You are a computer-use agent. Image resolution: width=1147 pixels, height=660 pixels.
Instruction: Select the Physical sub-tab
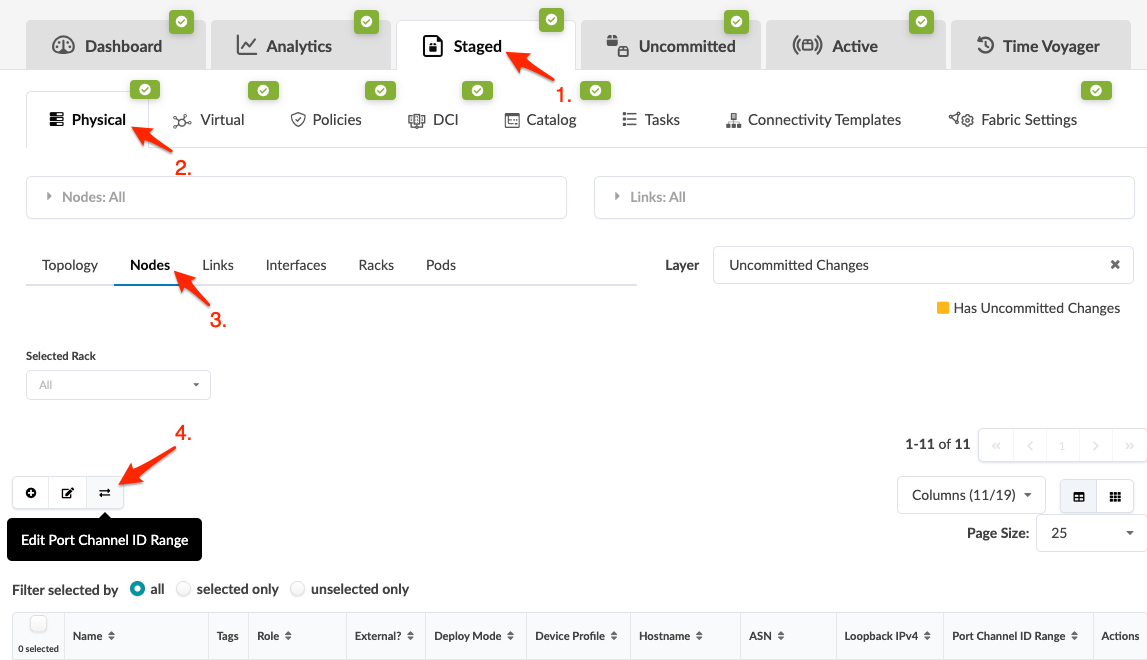[x=88, y=119]
